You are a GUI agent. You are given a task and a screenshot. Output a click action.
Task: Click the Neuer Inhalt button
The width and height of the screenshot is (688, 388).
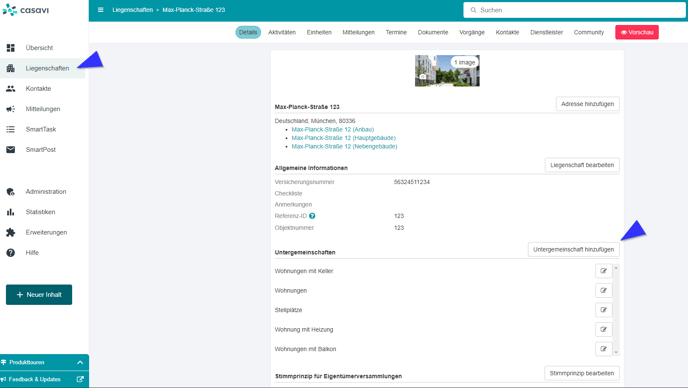(39, 295)
